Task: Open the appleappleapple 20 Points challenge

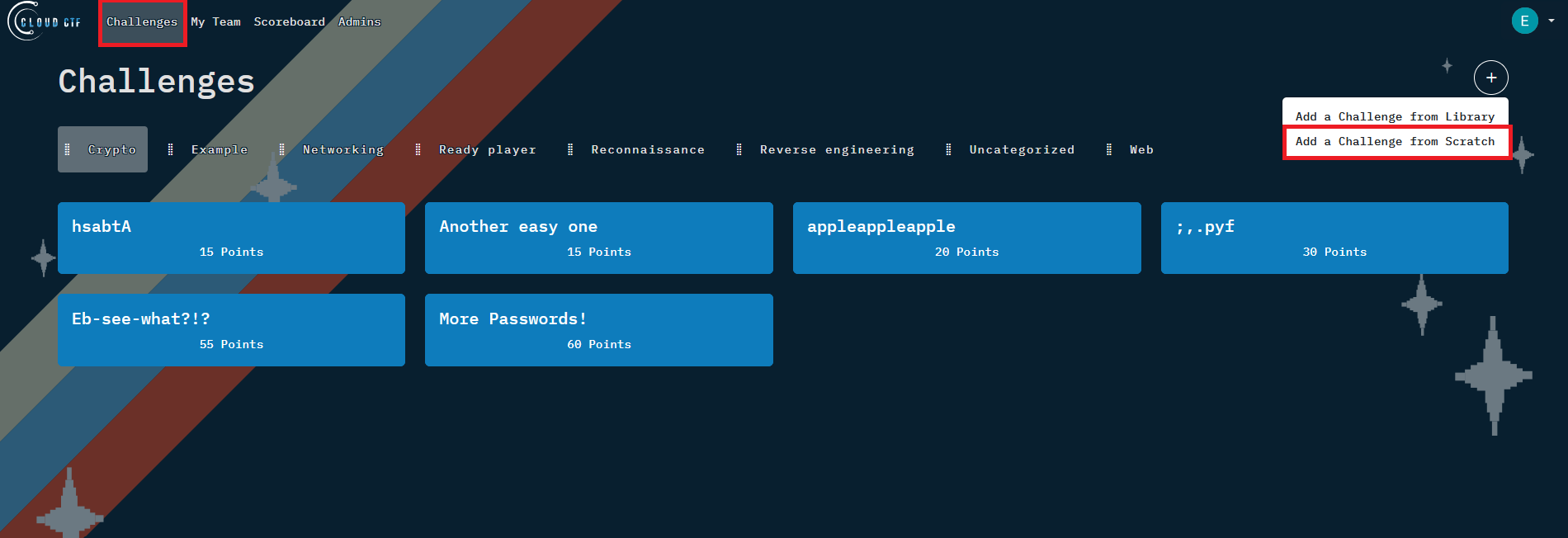Action: tap(966, 238)
